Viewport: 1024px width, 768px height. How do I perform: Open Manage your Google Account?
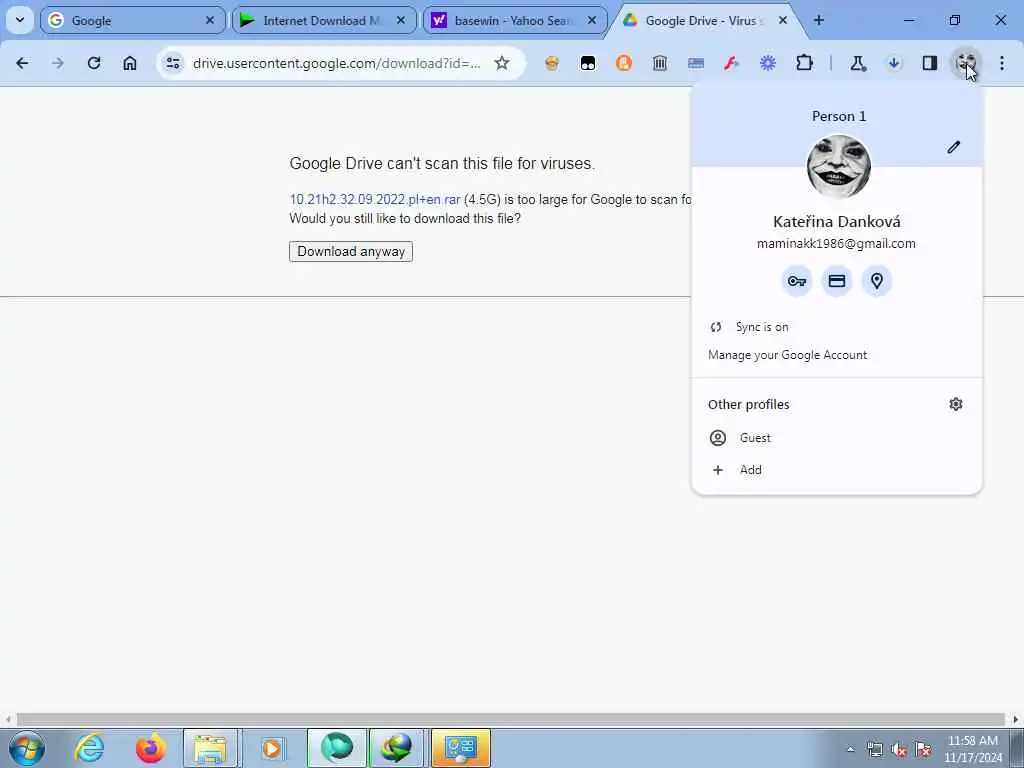tap(837, 355)
